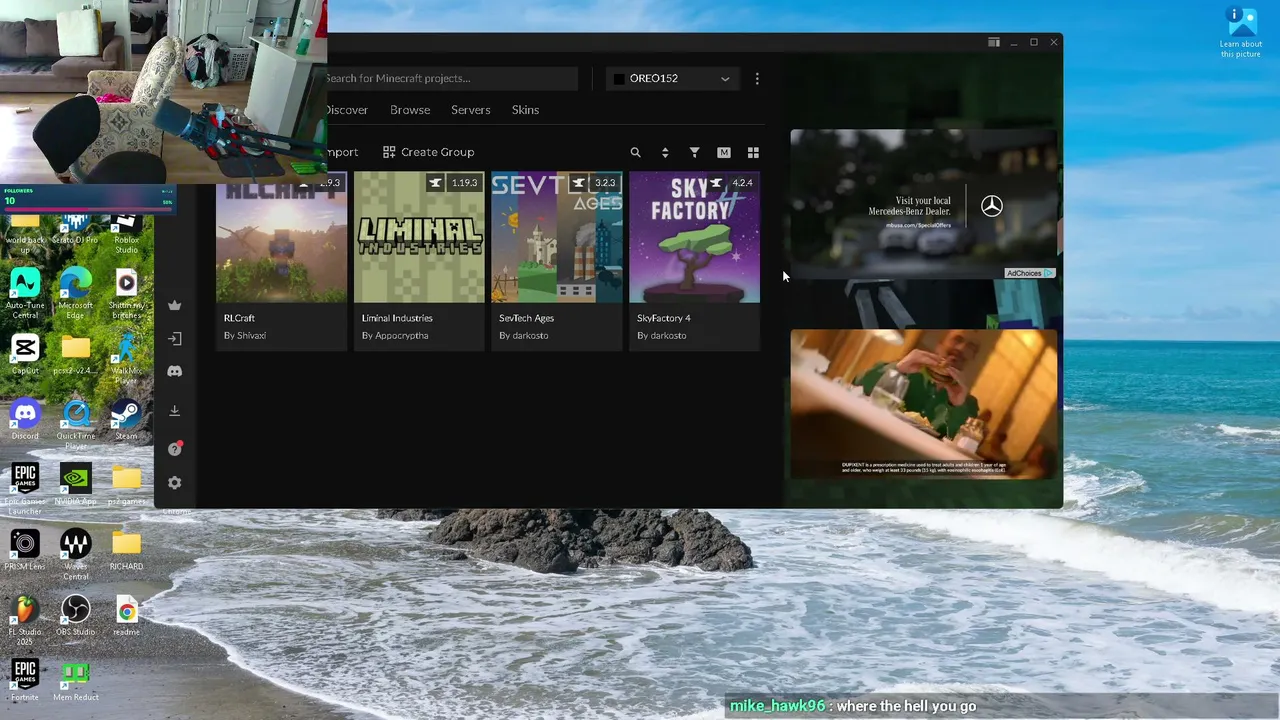1280x720 pixels.
Task: Open OBS Studio desktop shortcut
Action: (76, 615)
